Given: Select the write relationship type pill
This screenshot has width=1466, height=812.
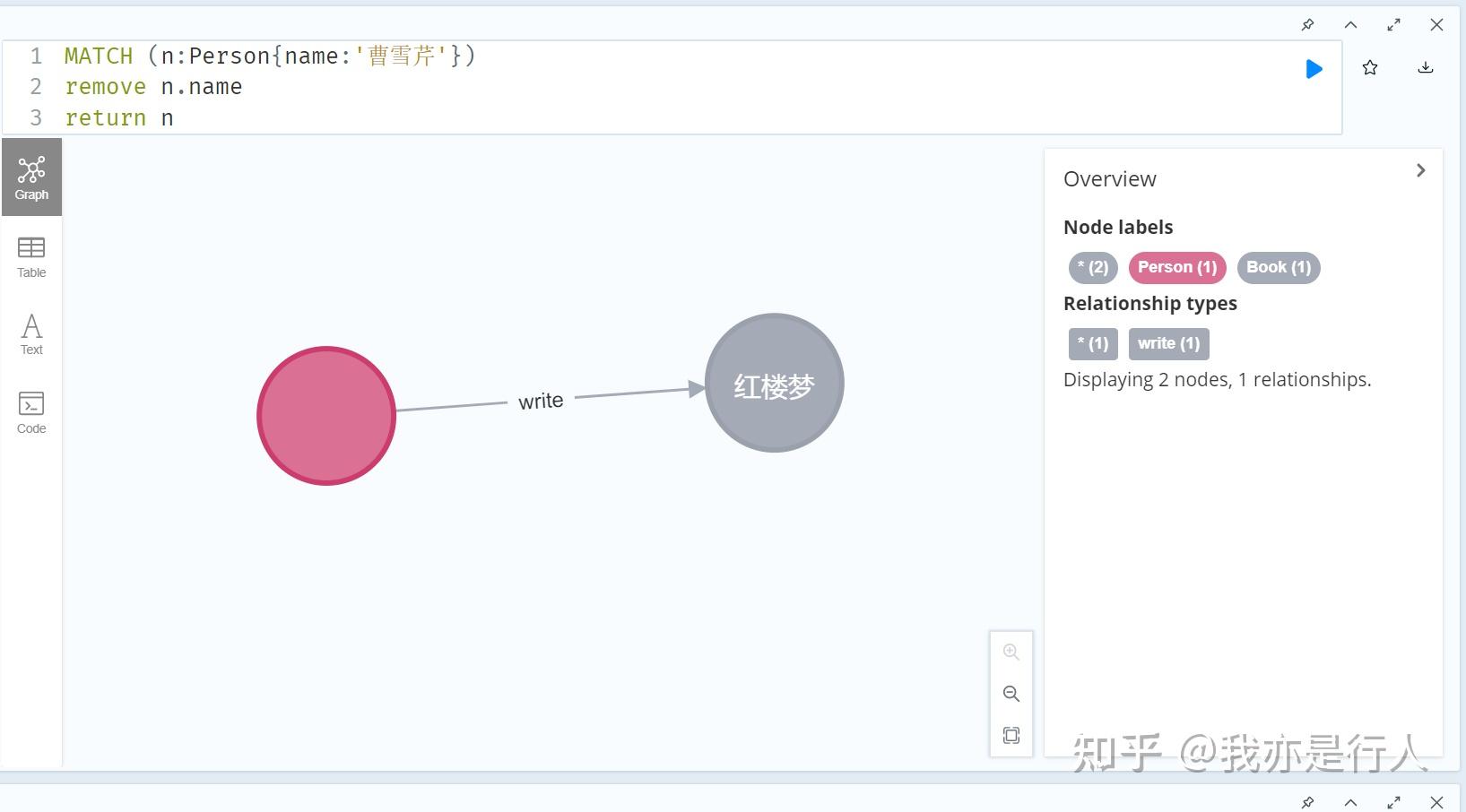Looking at the screenshot, I should tap(1168, 343).
